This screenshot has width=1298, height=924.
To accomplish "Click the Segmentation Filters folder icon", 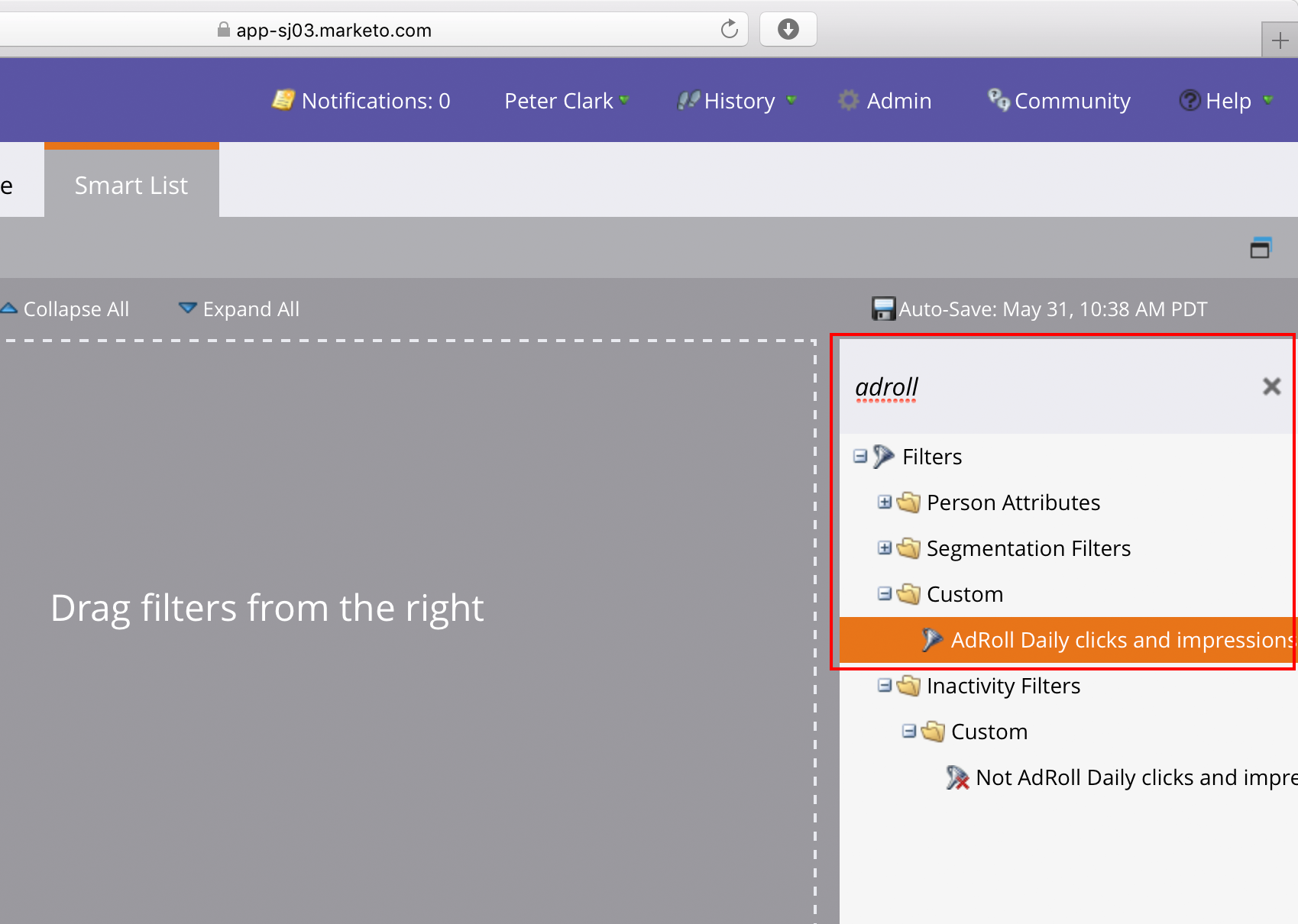I will point(908,548).
